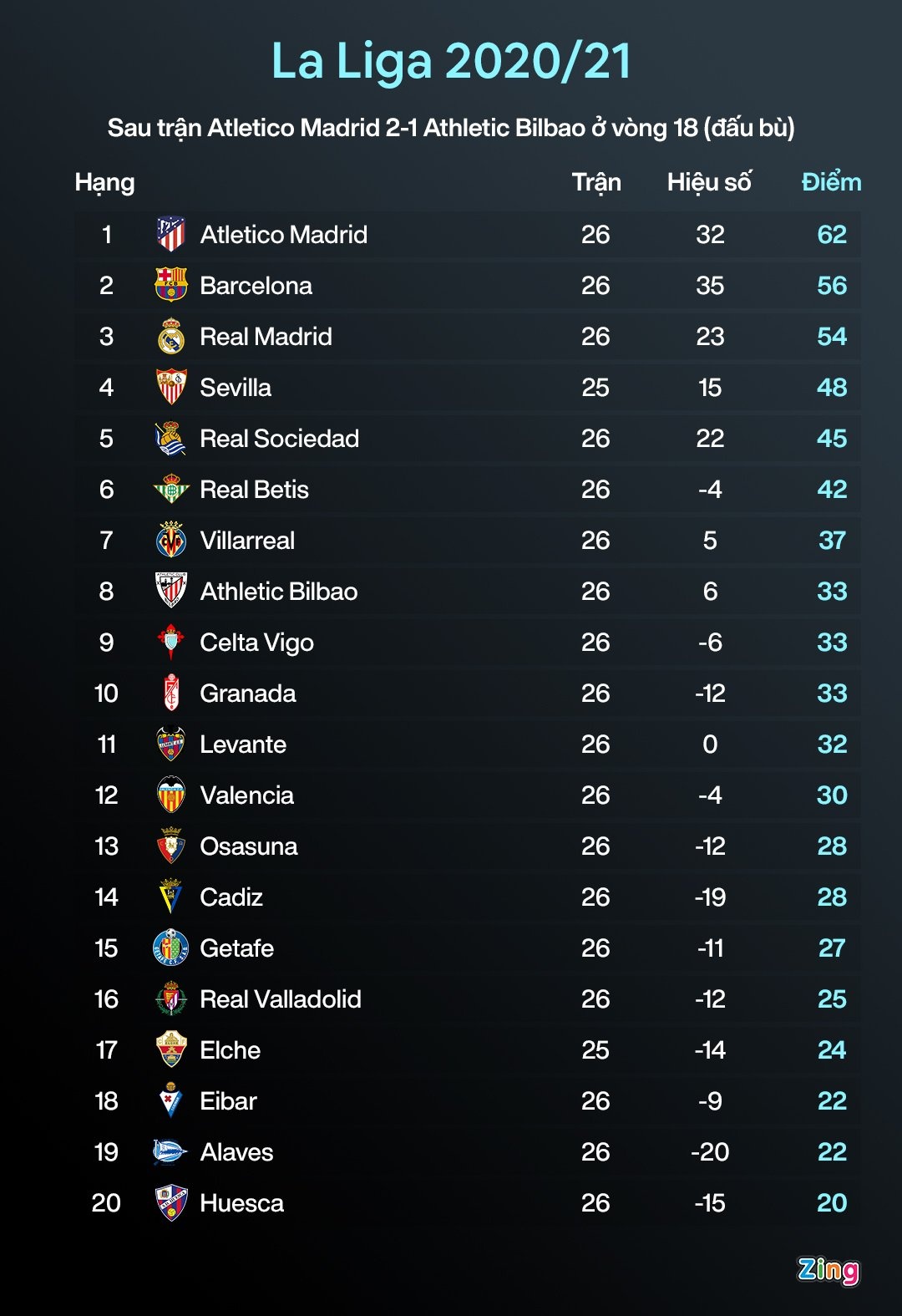The width and height of the screenshot is (902, 1316).
Task: Click the Atletico Madrid club crest
Action: 171,235
